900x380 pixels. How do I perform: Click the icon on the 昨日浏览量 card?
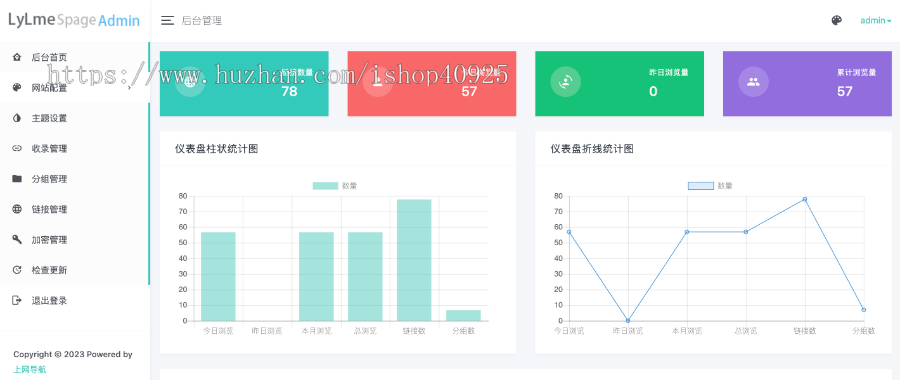click(x=565, y=82)
